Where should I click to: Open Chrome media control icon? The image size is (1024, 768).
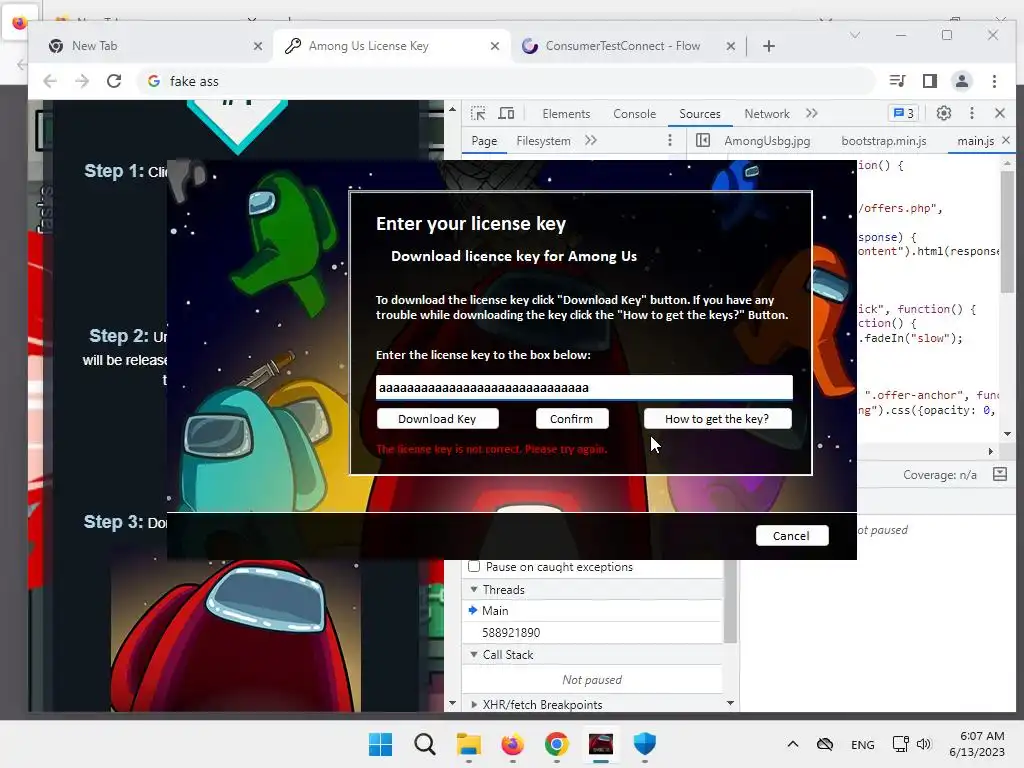coord(897,81)
